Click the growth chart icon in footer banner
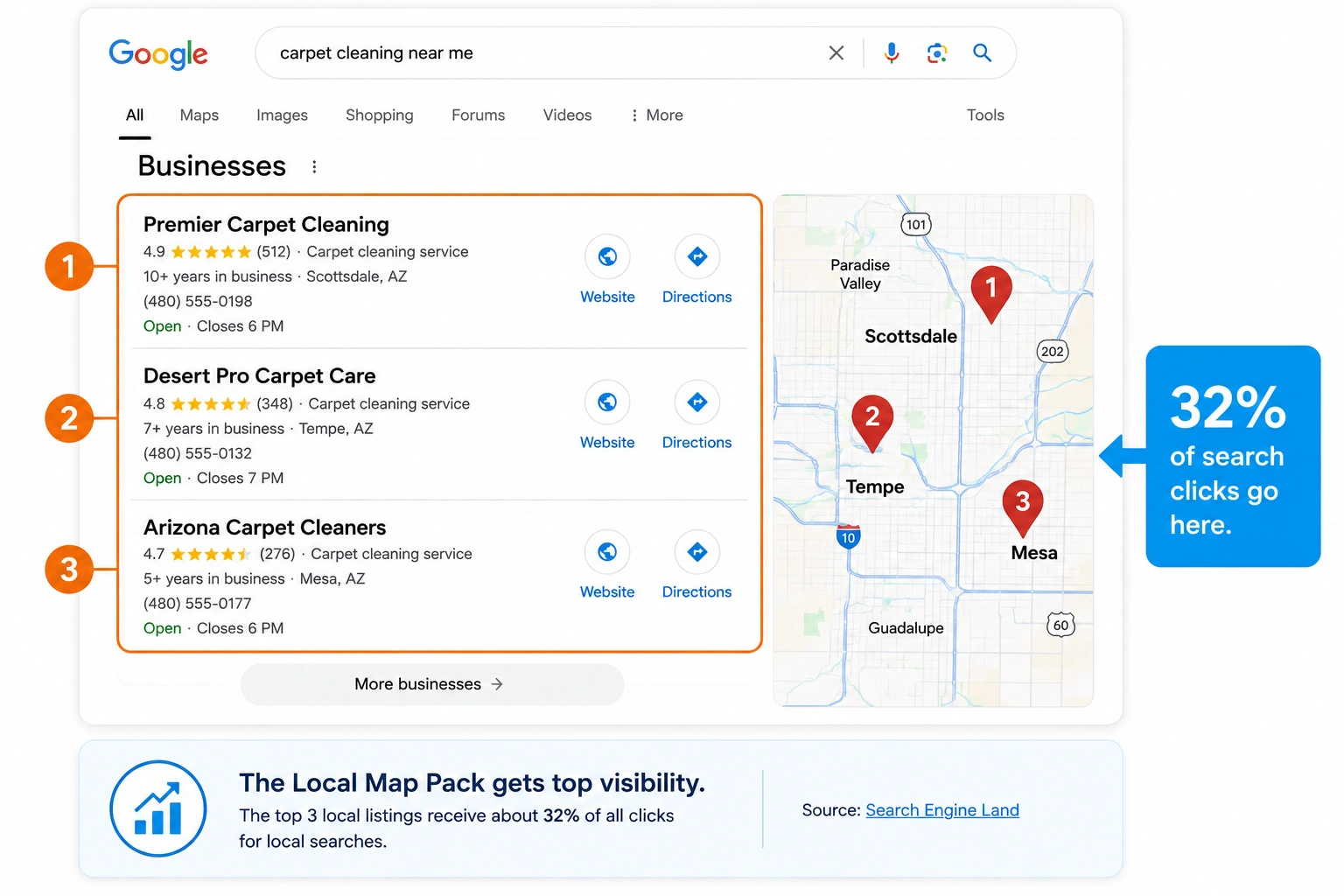Viewport: 1344px width, 896px height. pyautogui.click(x=158, y=808)
